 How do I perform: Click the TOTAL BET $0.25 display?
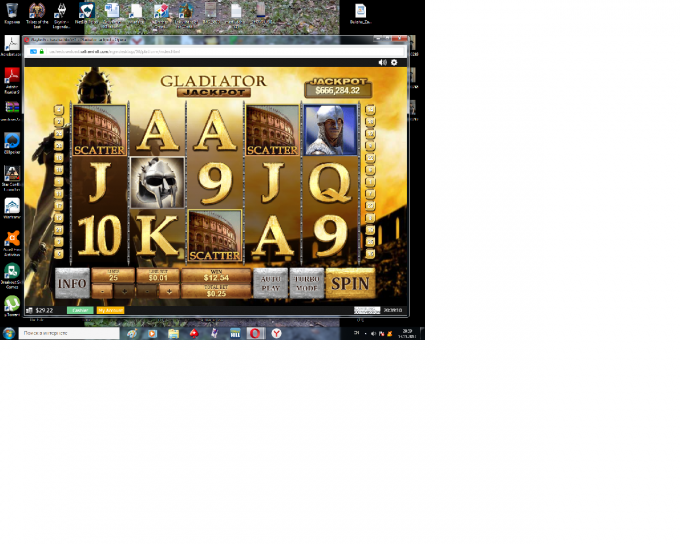pos(216,292)
